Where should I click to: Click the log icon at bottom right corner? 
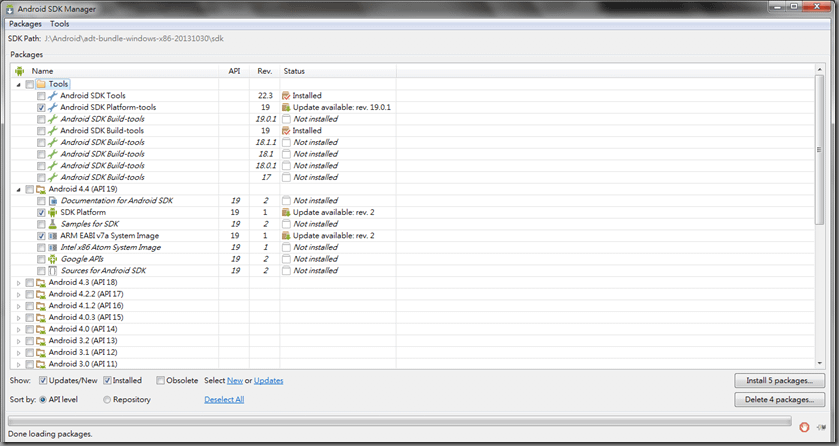(821, 427)
